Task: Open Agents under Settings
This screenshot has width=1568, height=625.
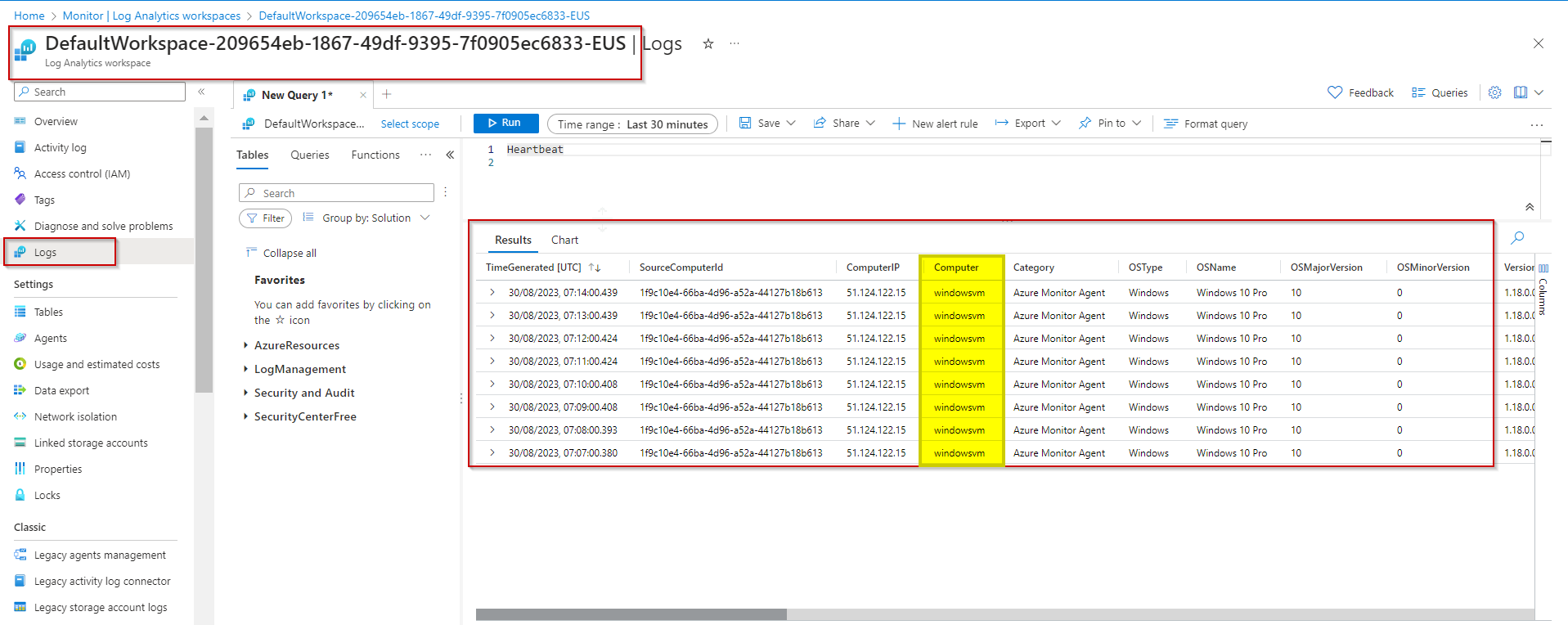Action: coord(50,338)
